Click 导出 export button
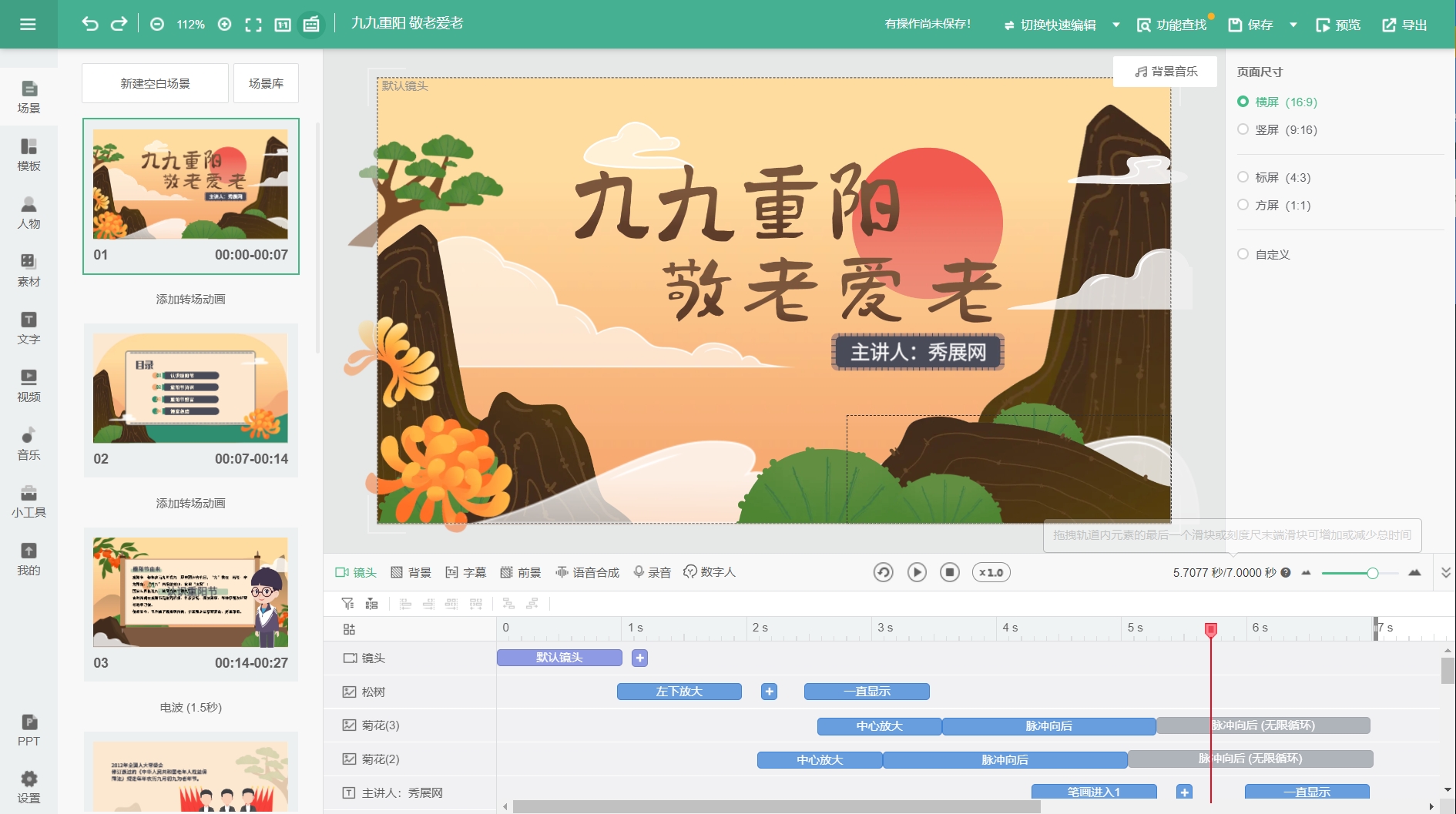The width and height of the screenshot is (1456, 814). (x=1404, y=25)
